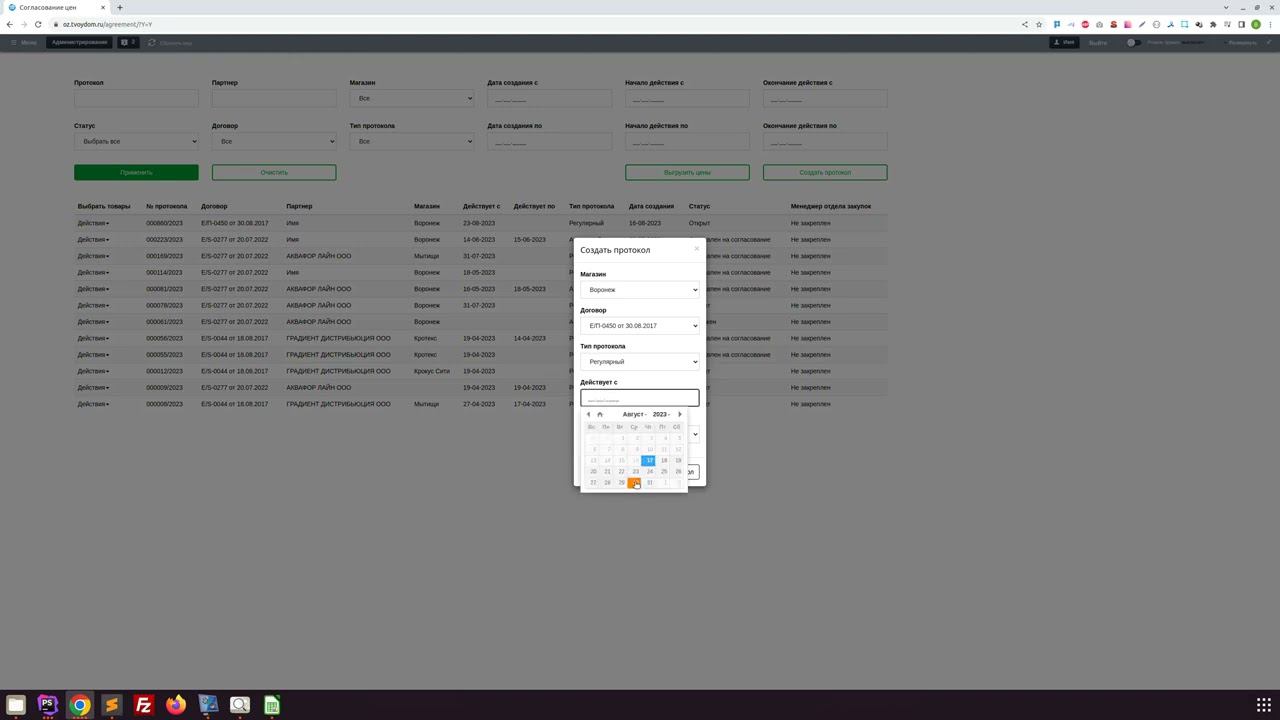Bookmark this page with the star icon
The image size is (1280, 720).
[x=1039, y=24]
